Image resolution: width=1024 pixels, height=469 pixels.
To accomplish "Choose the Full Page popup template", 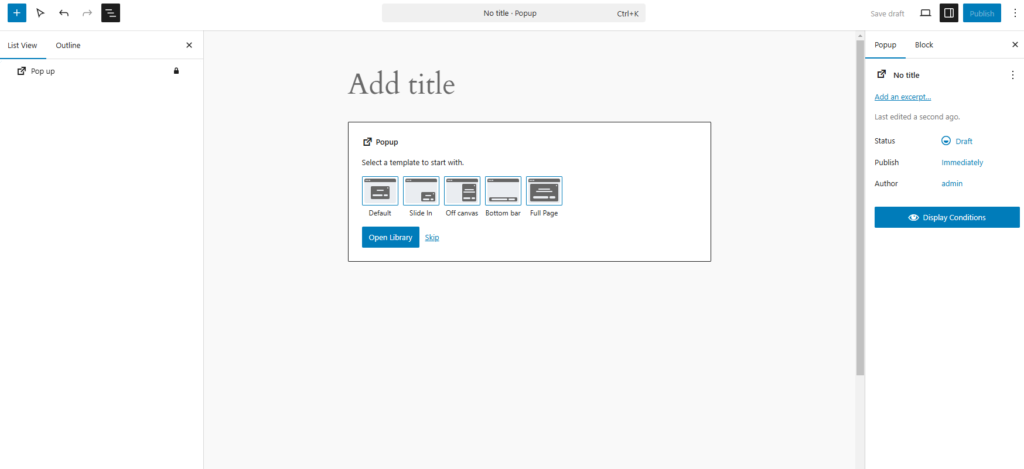I will coord(544,191).
